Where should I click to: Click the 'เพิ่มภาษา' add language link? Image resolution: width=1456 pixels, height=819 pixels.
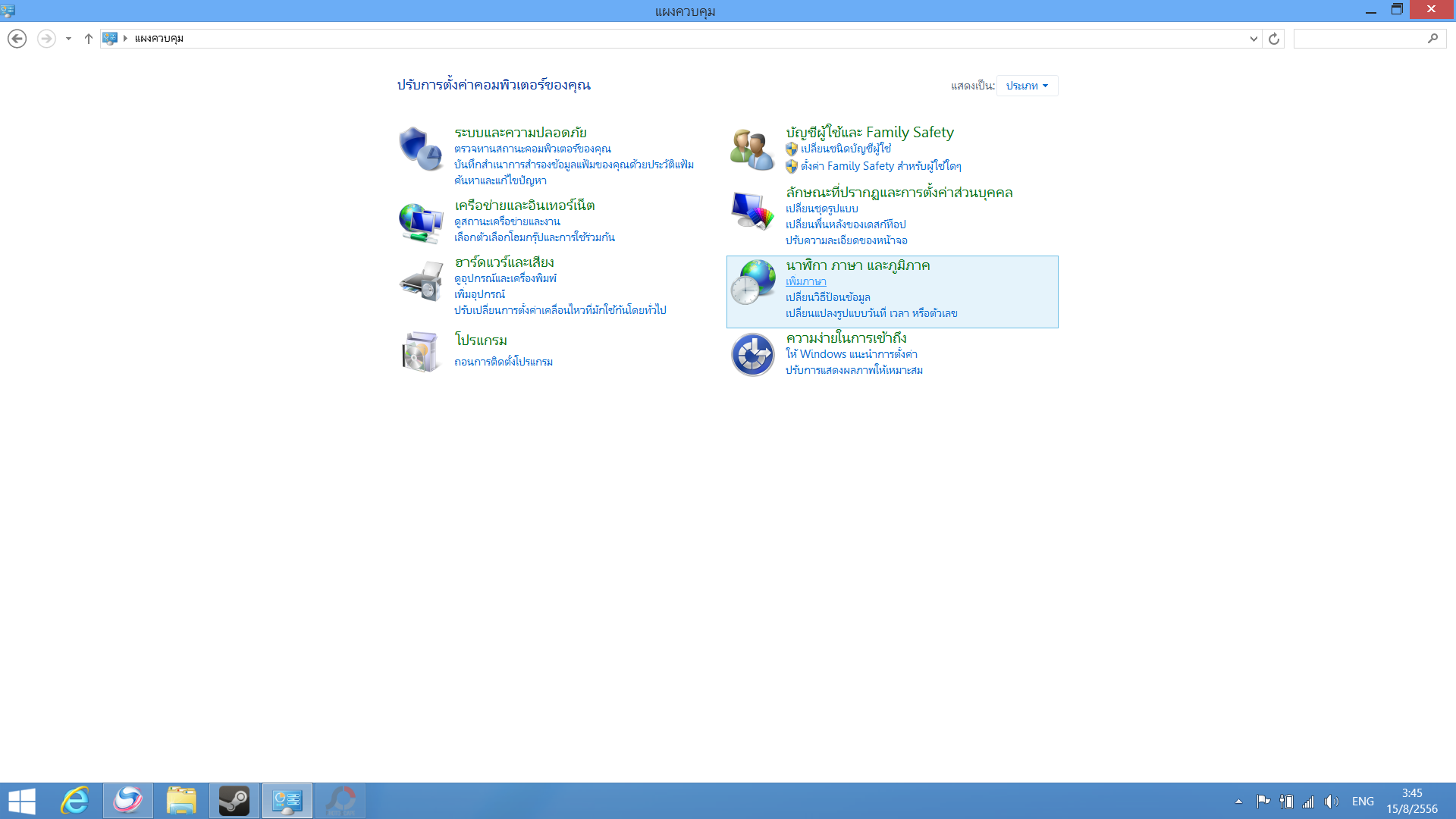point(805,281)
